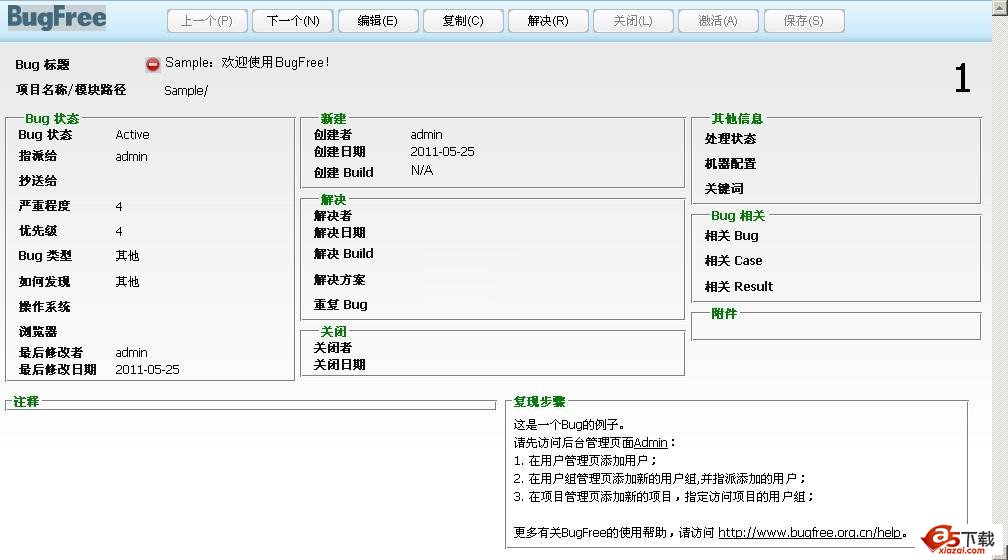Click the 浏览器 label
The image size is (1008, 560).
(x=38, y=332)
